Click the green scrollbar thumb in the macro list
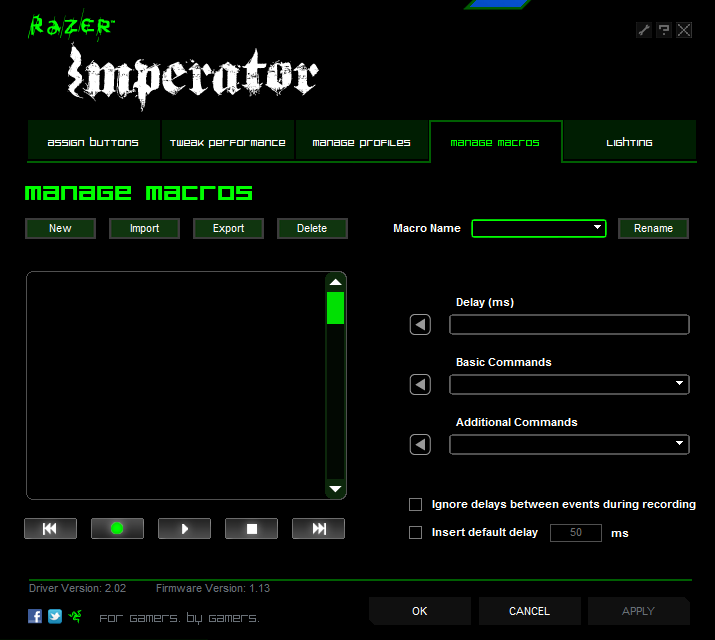Image resolution: width=715 pixels, height=640 pixels. pyautogui.click(x=336, y=308)
